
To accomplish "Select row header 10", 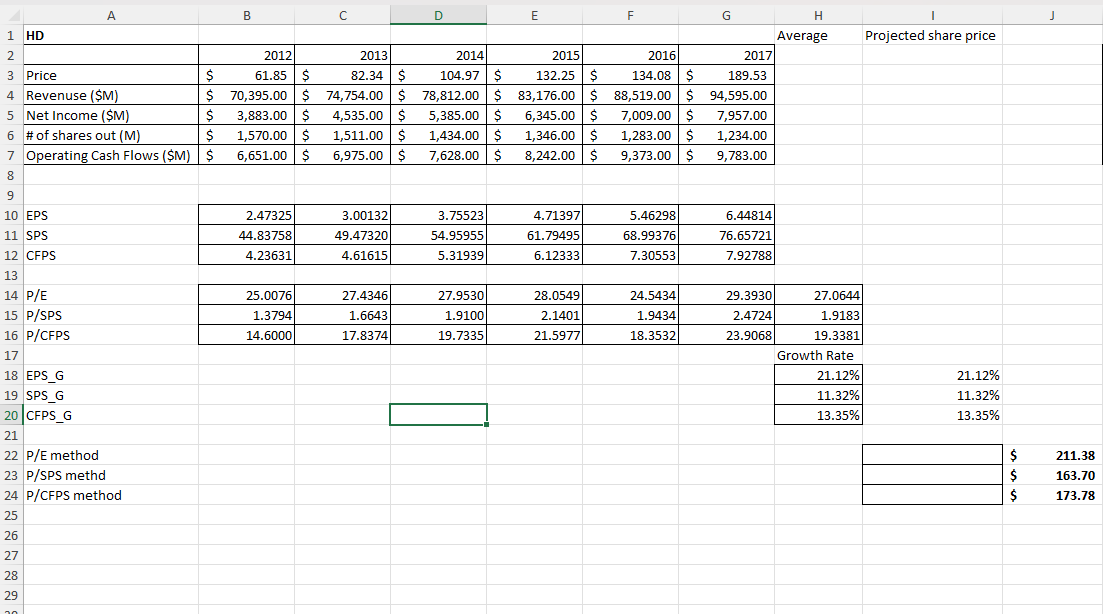I will [10, 215].
